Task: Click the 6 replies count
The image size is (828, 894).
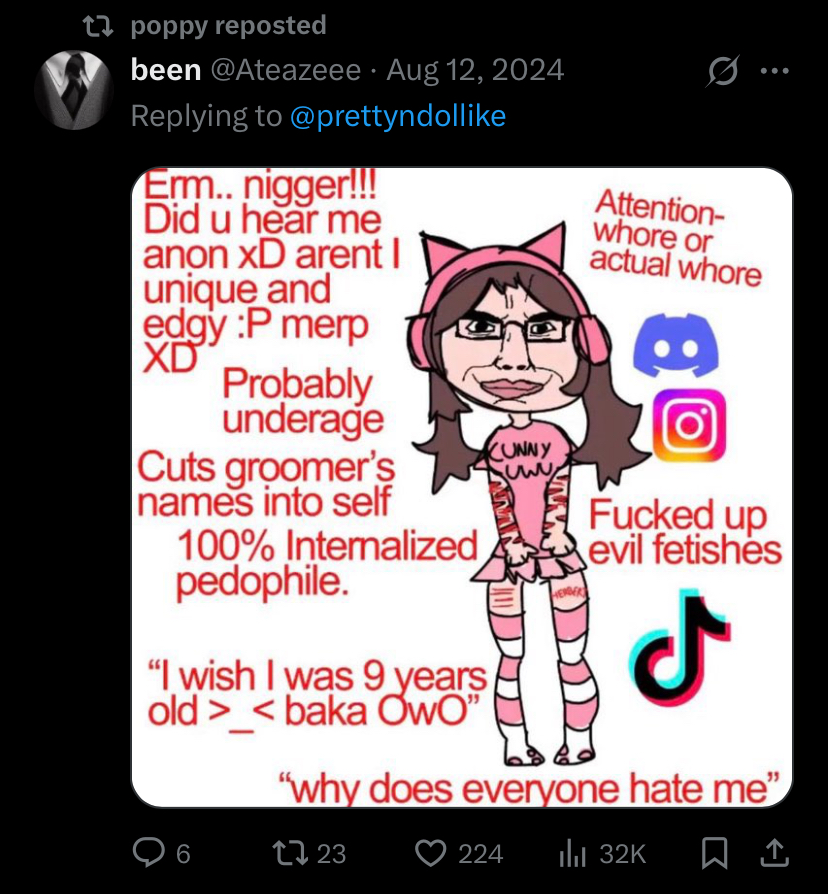Action: (183, 854)
